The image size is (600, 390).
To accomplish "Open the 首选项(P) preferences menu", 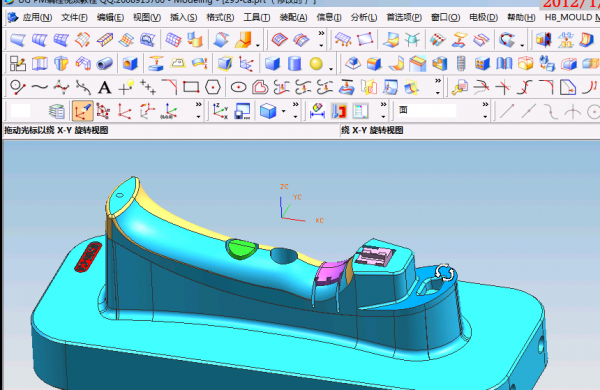I will pos(404,18).
